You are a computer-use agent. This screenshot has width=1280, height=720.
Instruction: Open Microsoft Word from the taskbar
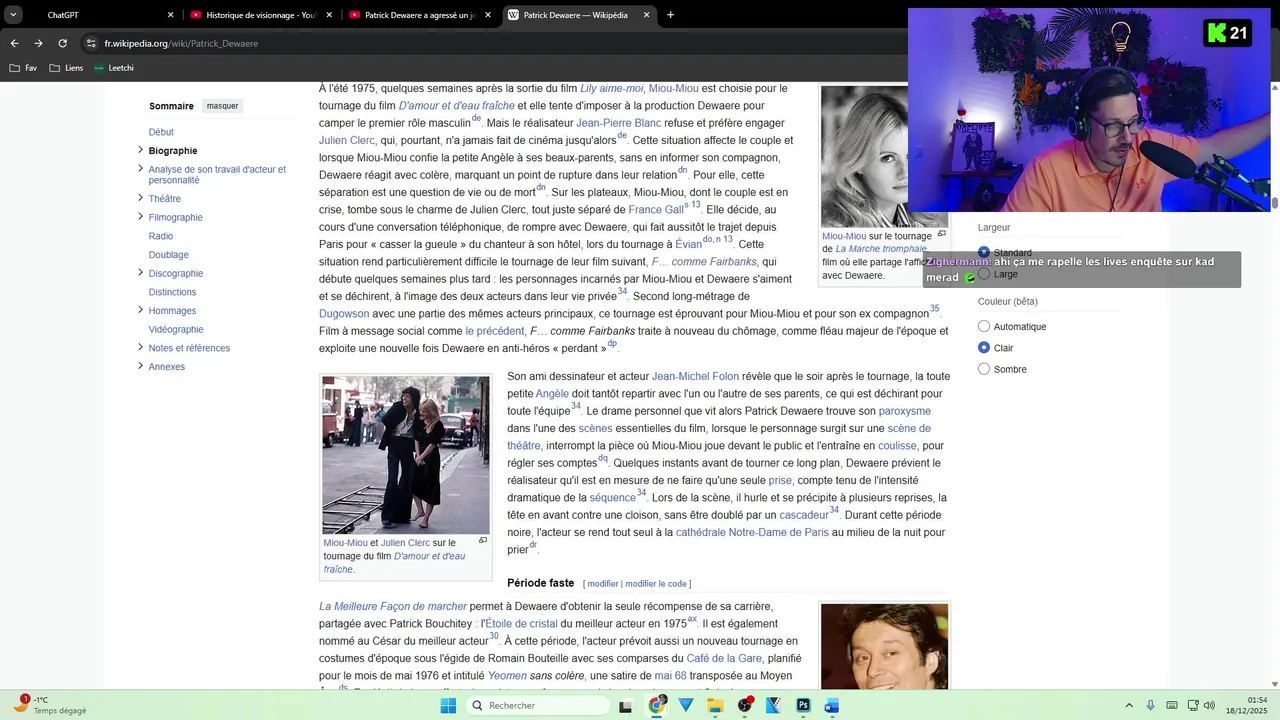(x=832, y=705)
